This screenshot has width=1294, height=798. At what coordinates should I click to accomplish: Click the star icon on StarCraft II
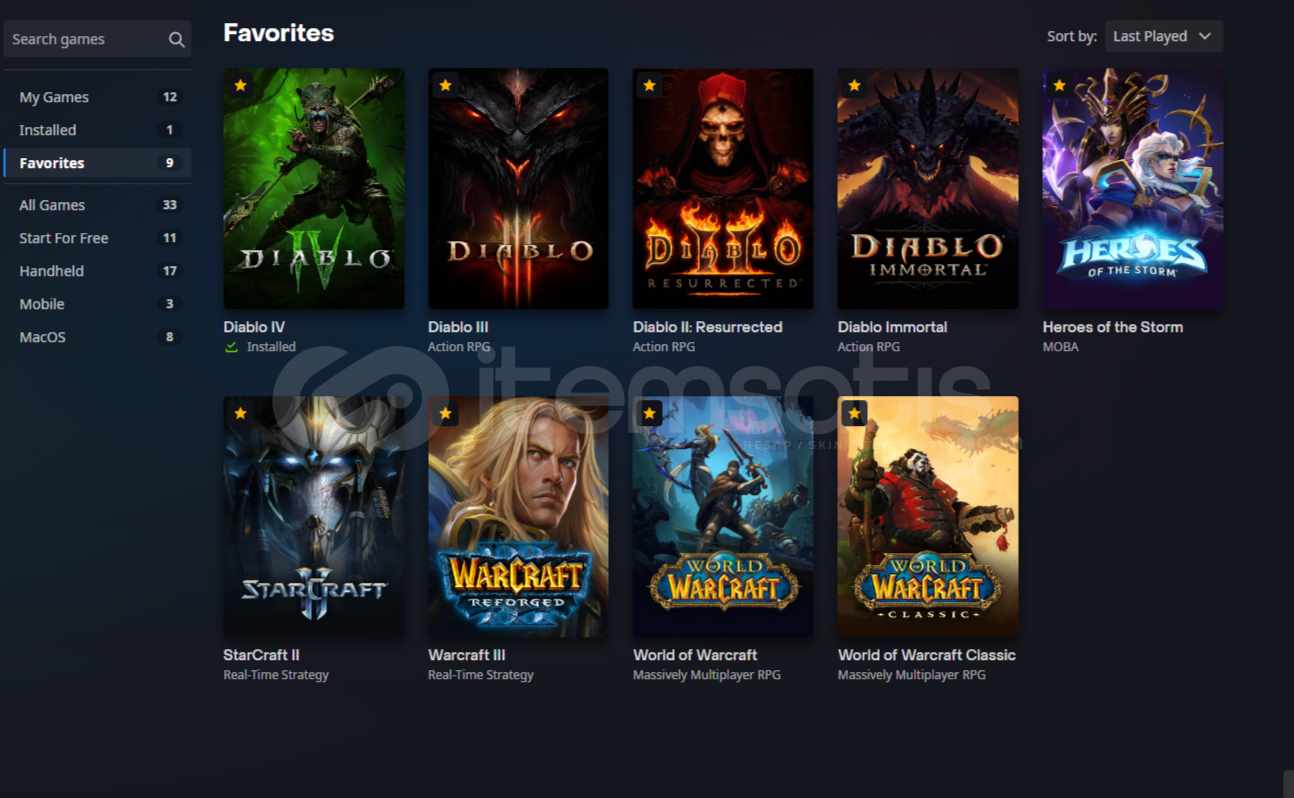pyautogui.click(x=240, y=413)
